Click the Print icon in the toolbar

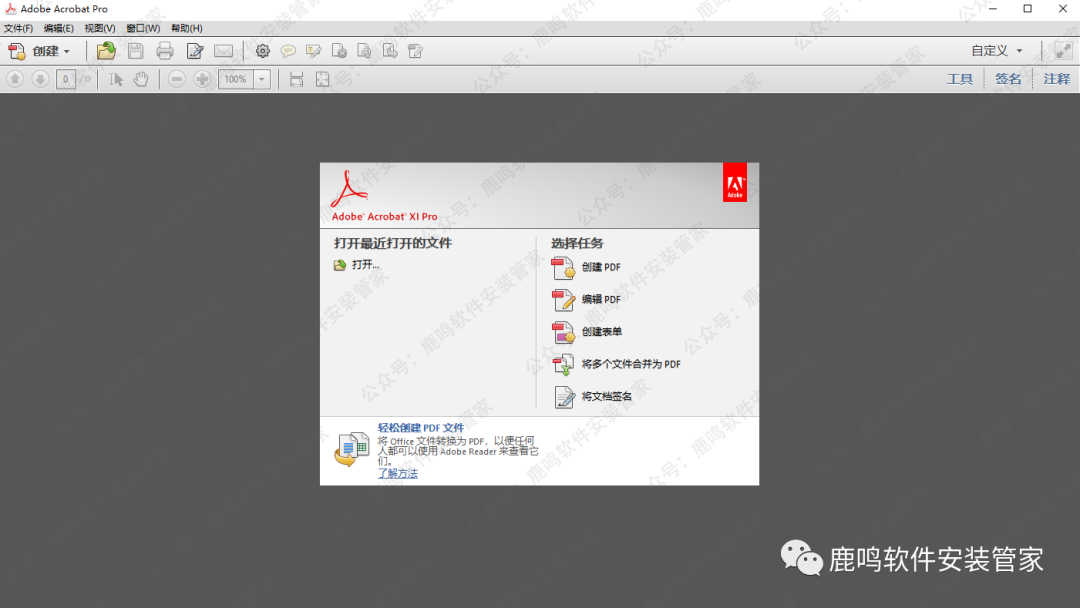(165, 51)
